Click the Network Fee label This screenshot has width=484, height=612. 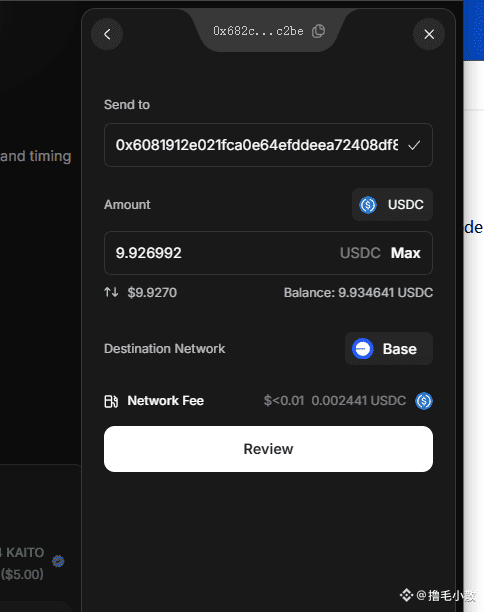click(165, 401)
